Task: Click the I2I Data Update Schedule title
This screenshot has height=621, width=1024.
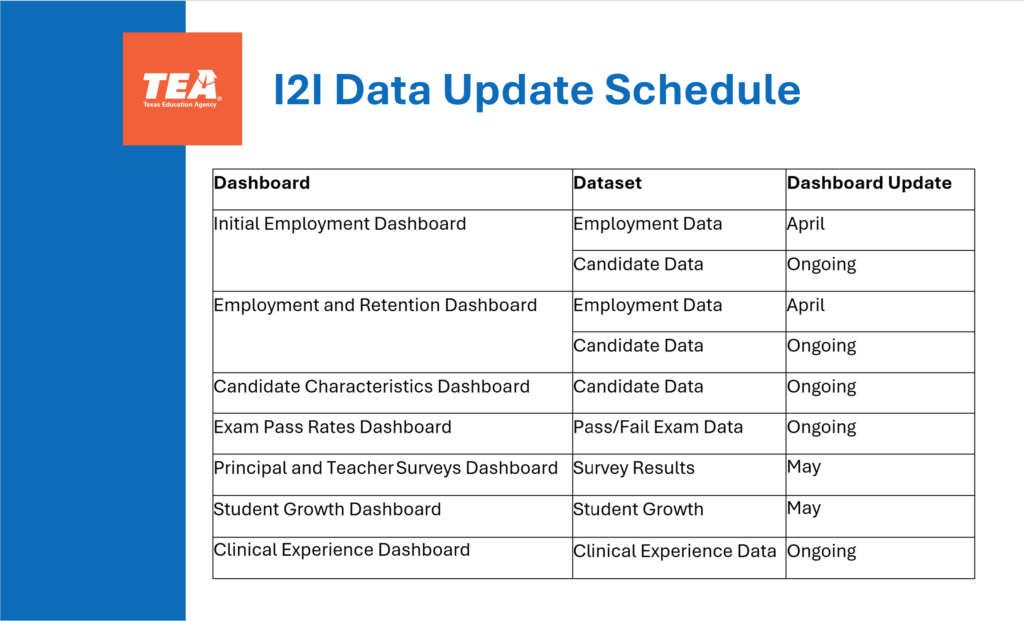Action: click(537, 90)
